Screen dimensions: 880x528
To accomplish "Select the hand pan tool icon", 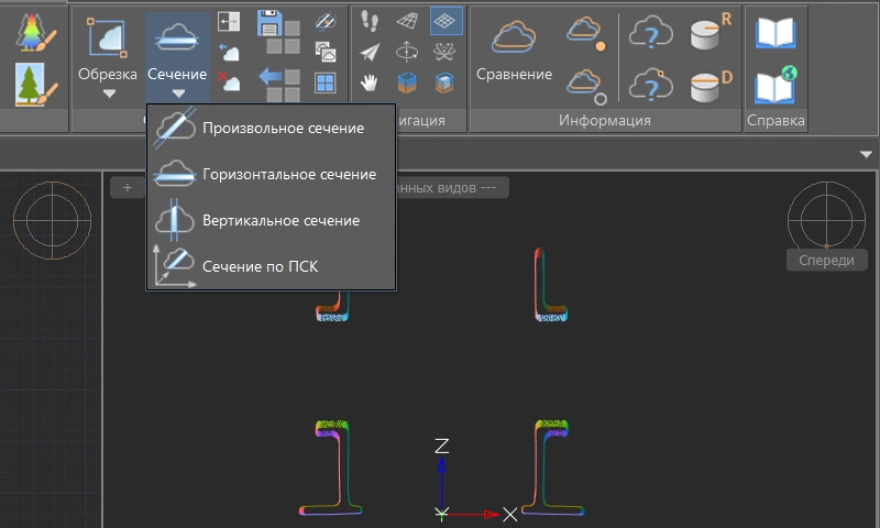I will point(370,82).
